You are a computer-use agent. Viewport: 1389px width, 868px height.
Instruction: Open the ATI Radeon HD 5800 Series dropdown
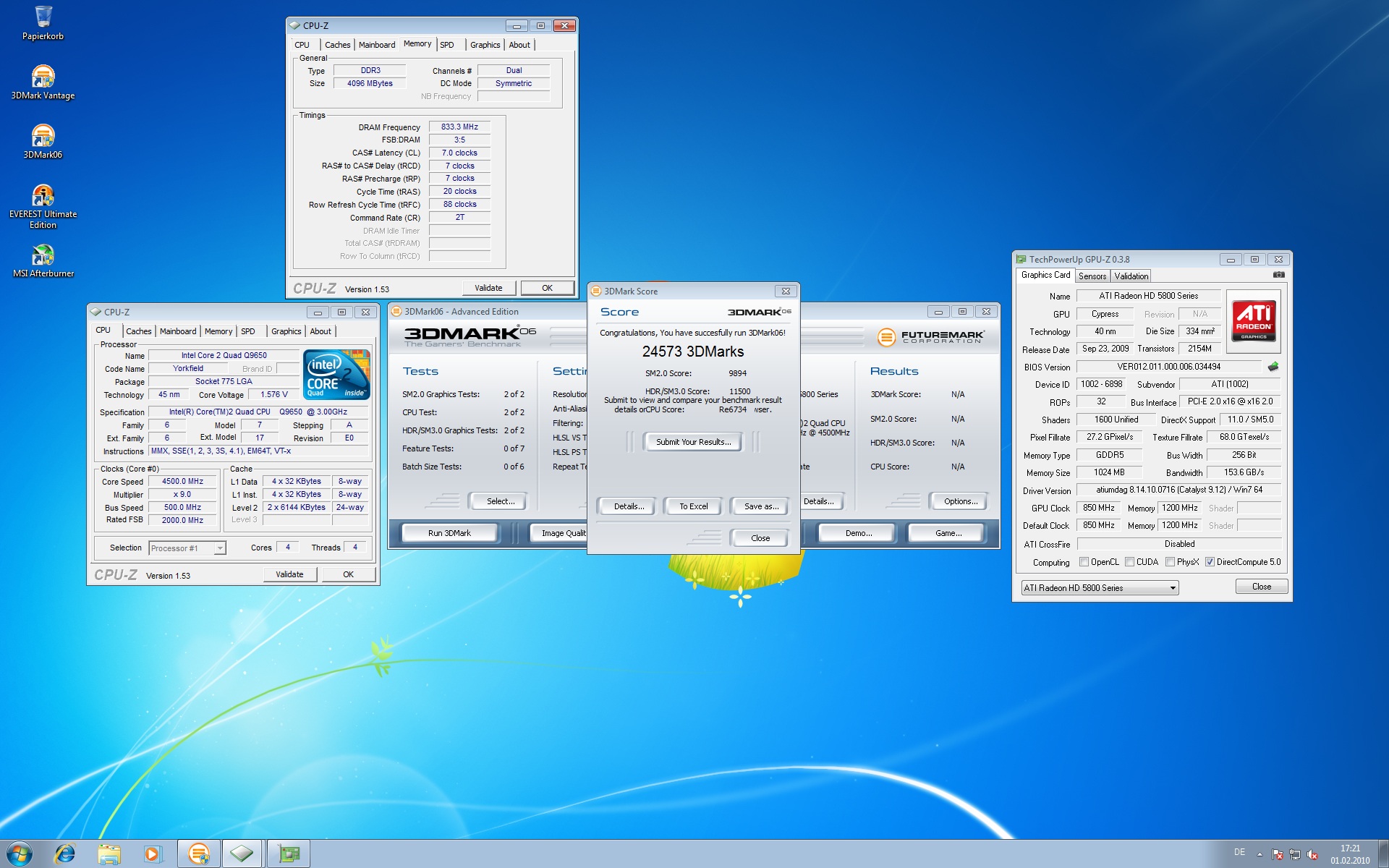pyautogui.click(x=1100, y=588)
